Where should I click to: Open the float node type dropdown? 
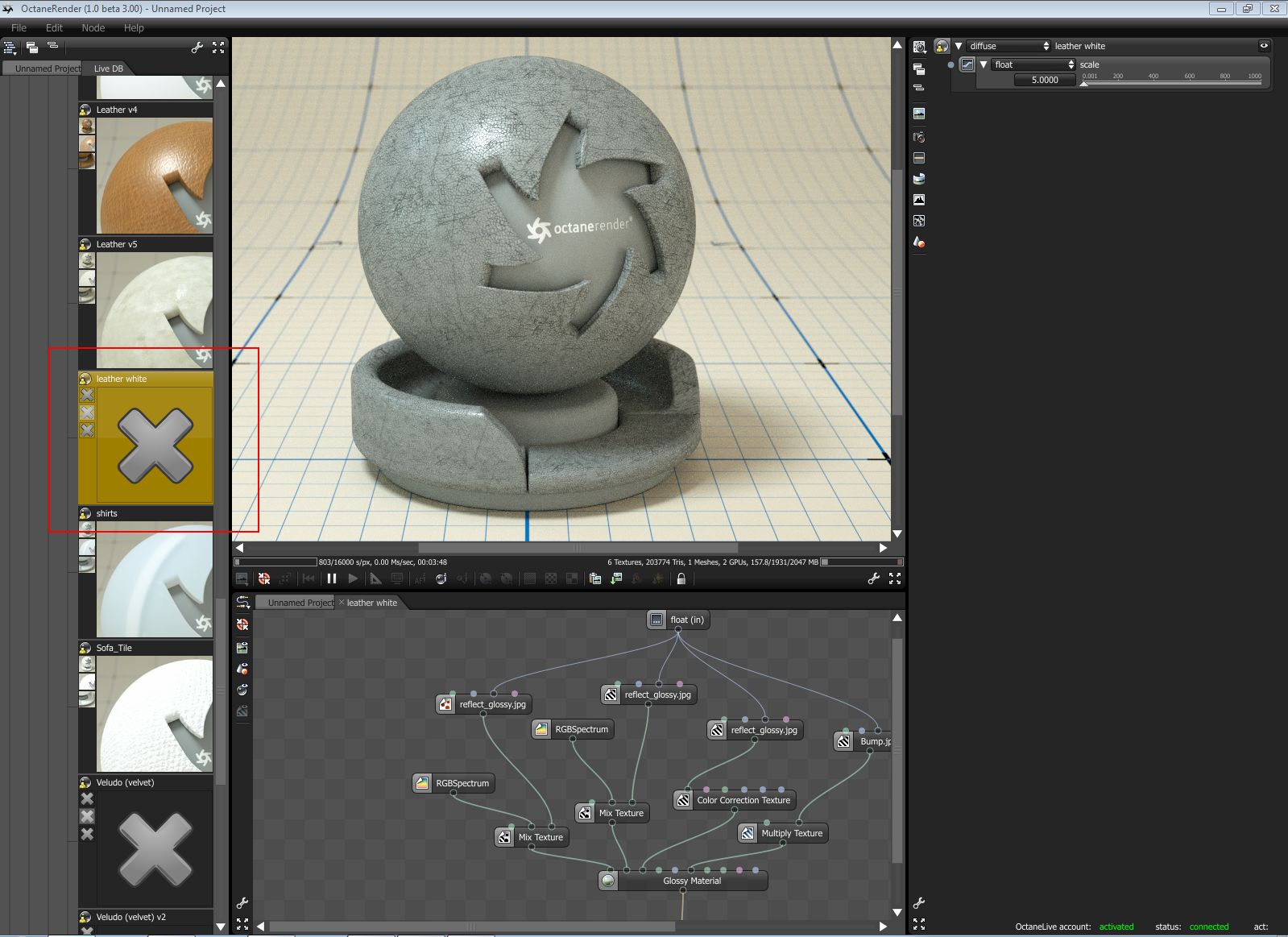pos(1034,64)
